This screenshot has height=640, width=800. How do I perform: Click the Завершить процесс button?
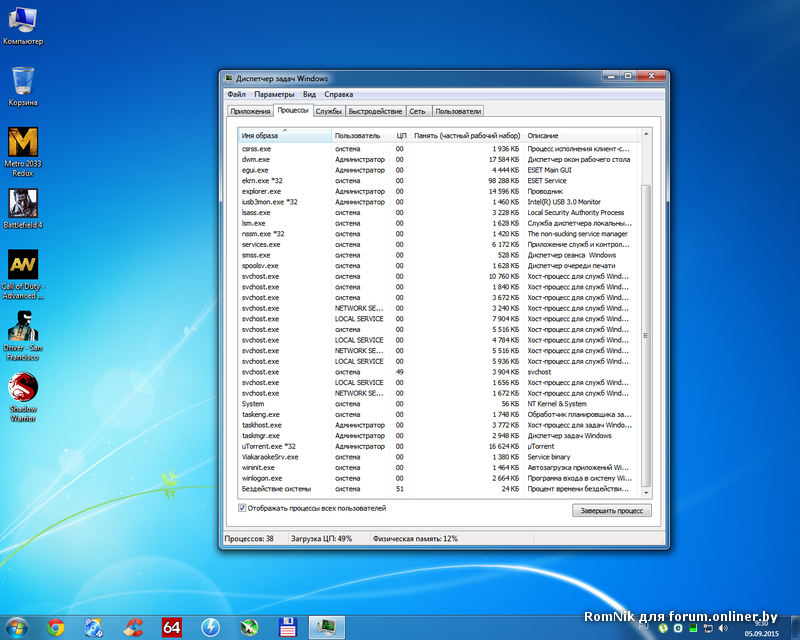[612, 510]
